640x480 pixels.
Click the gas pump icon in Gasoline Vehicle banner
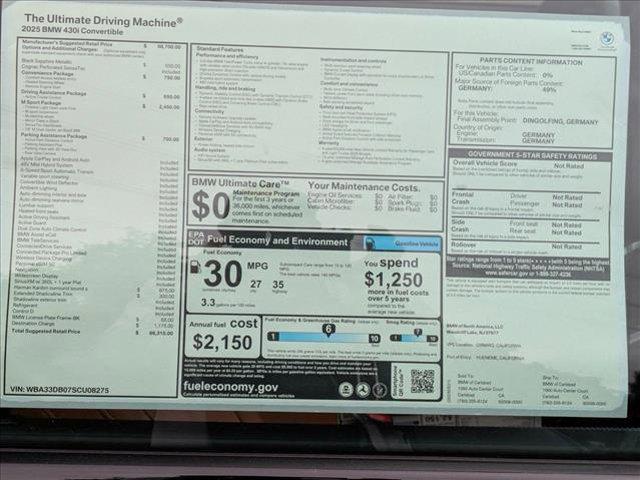point(370,243)
